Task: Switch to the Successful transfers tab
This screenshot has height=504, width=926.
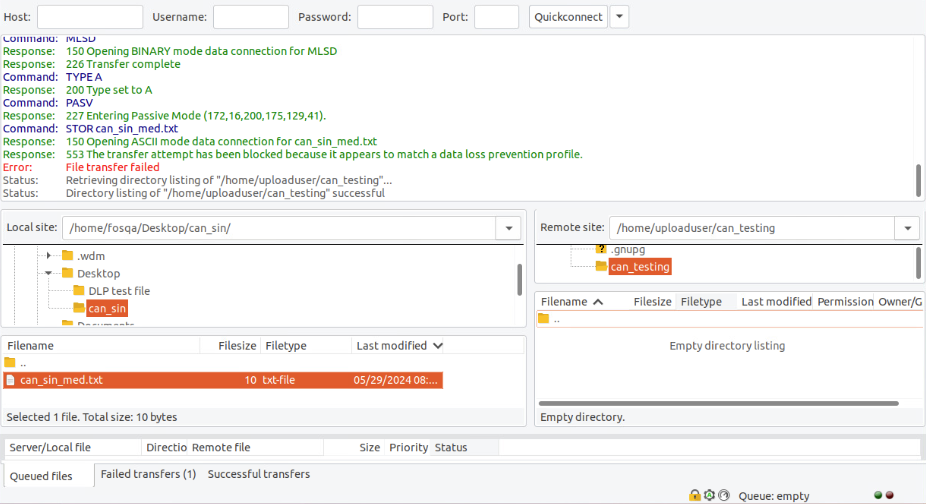Action: (258, 474)
